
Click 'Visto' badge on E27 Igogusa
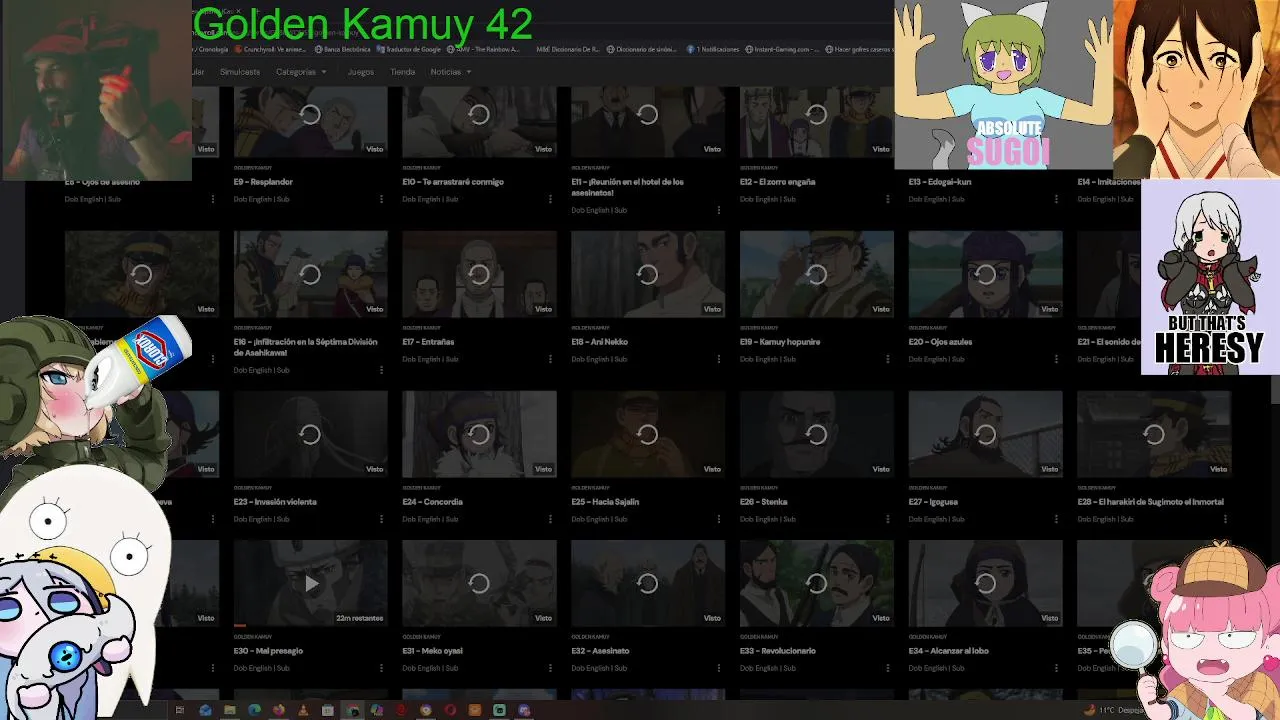pos(1049,469)
